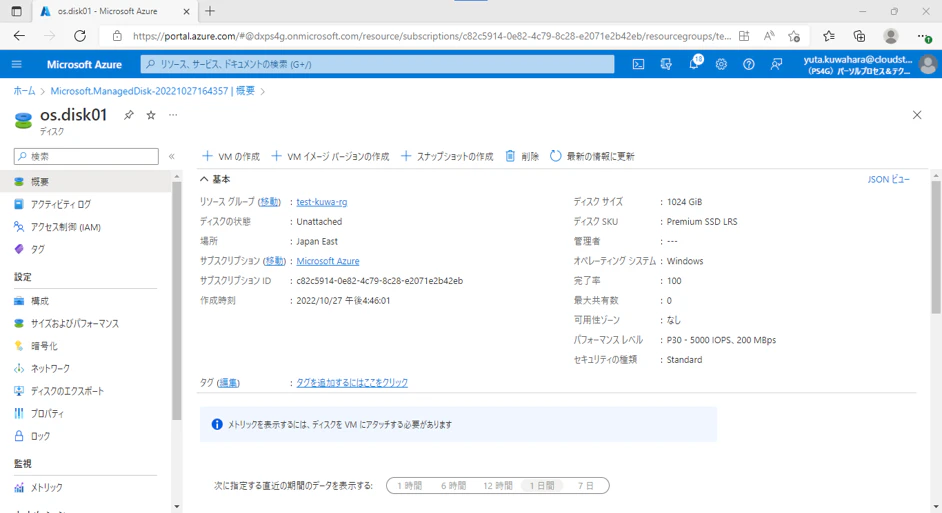942x513 pixels.
Task: Close the os.disk01 browser tab
Action: (x=186, y=11)
